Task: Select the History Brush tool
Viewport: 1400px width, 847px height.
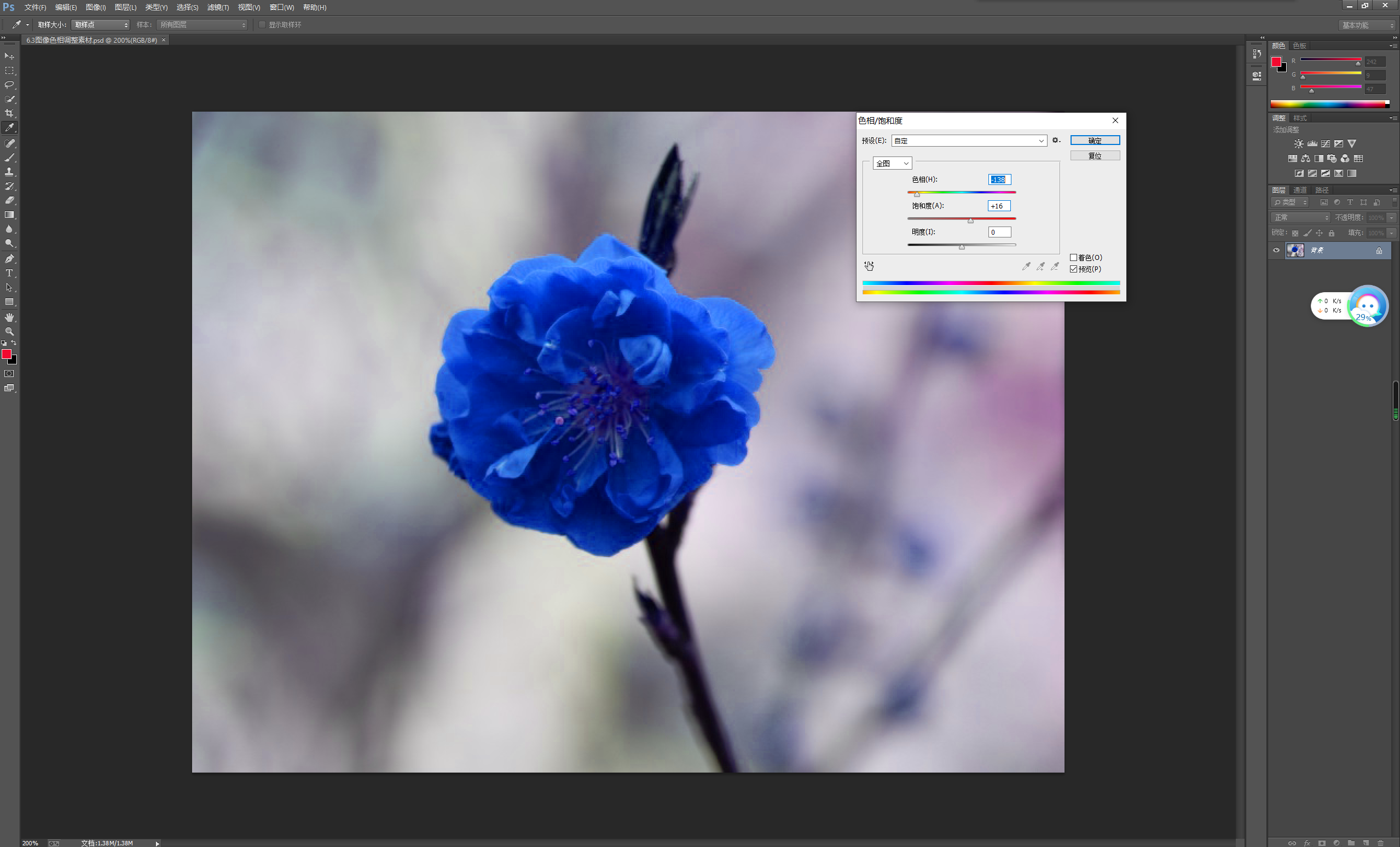Action: [10, 186]
